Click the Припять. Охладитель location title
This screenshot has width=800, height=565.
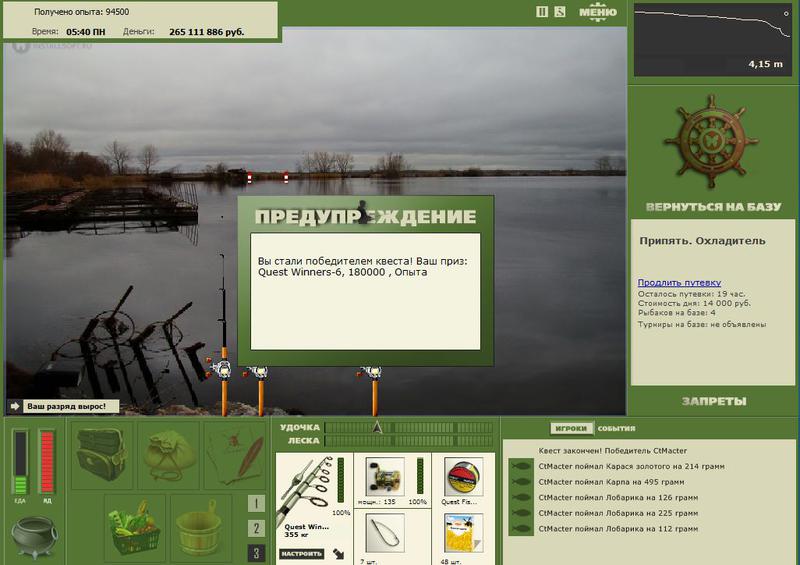point(703,241)
